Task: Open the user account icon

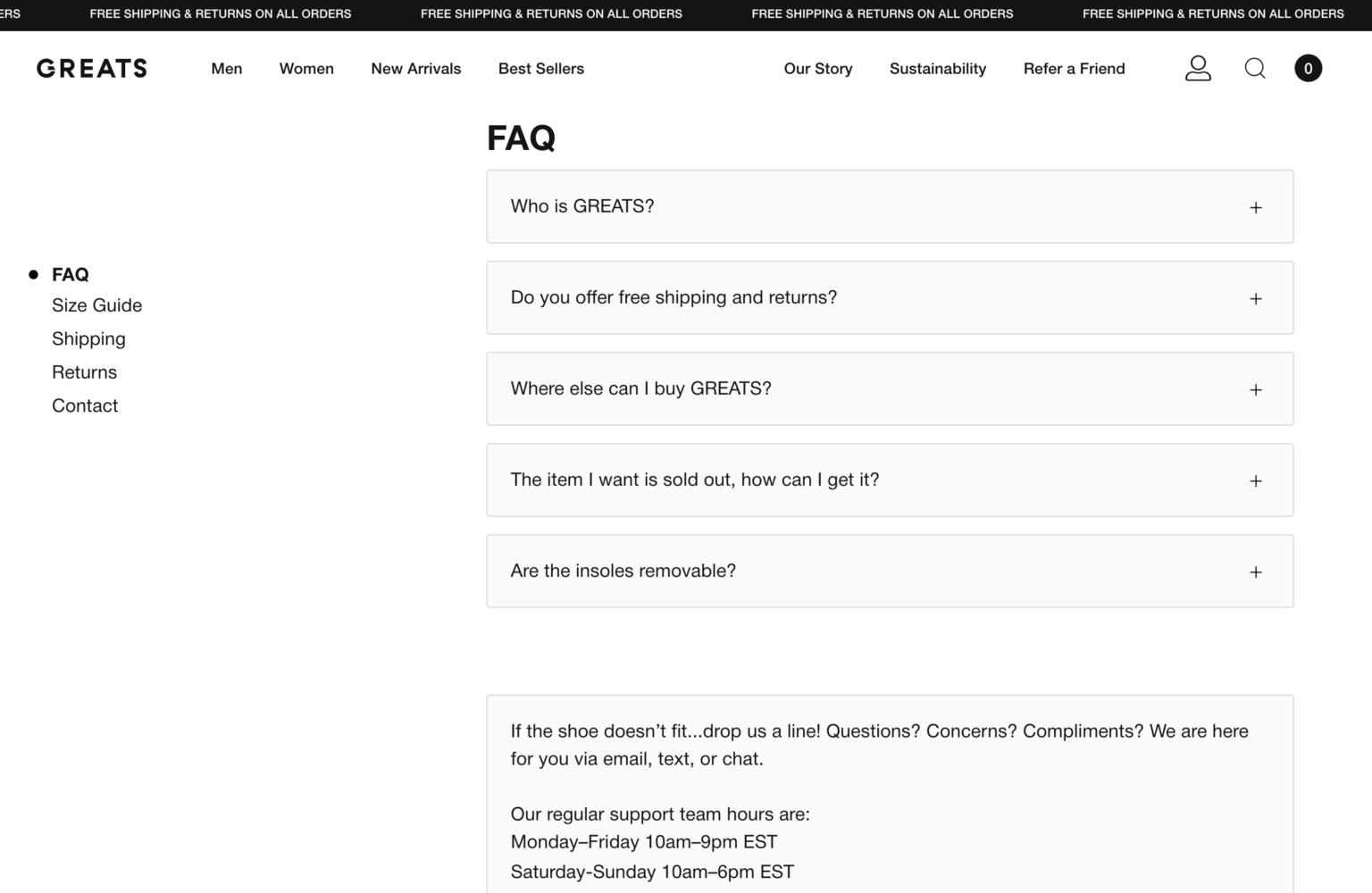Action: [1198, 68]
